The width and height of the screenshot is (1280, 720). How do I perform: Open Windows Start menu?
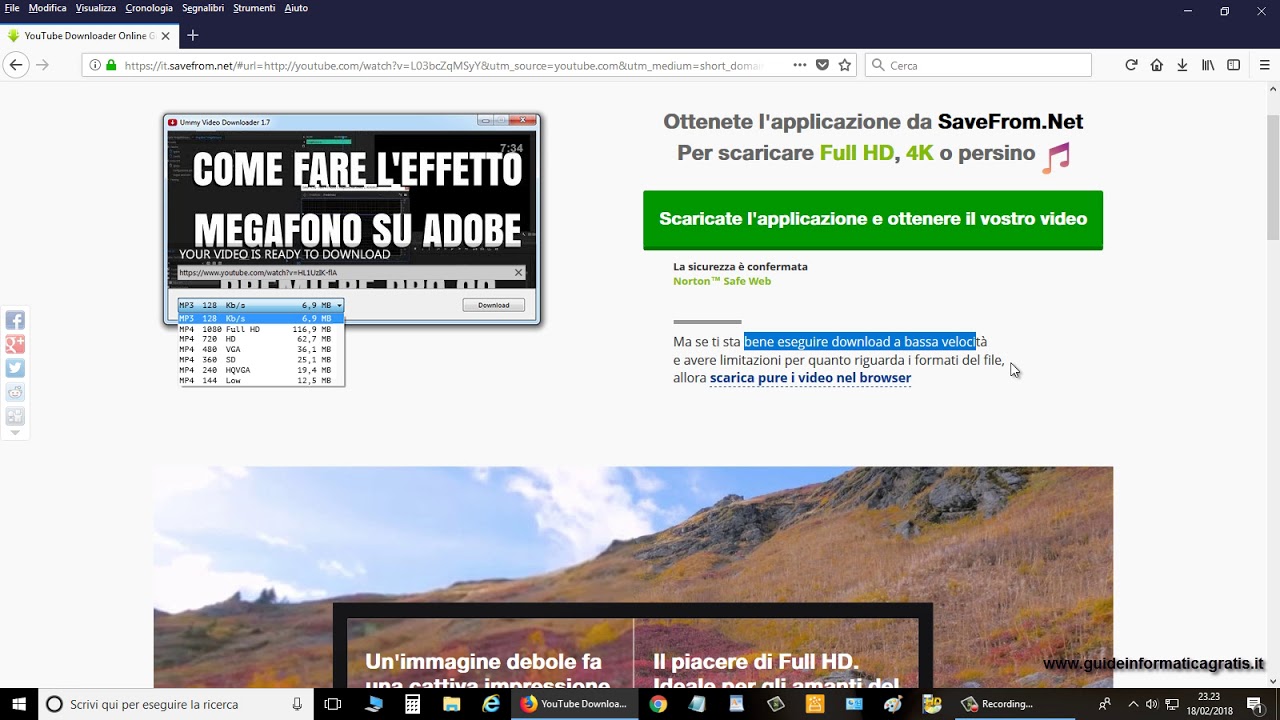coord(18,704)
